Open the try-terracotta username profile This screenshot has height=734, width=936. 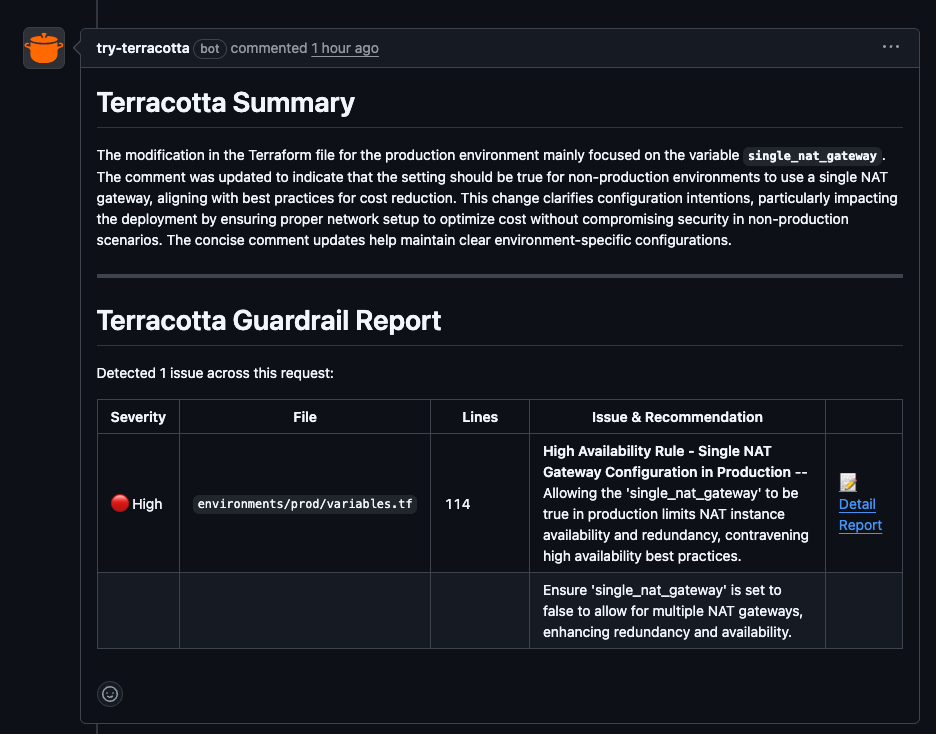coord(142,48)
